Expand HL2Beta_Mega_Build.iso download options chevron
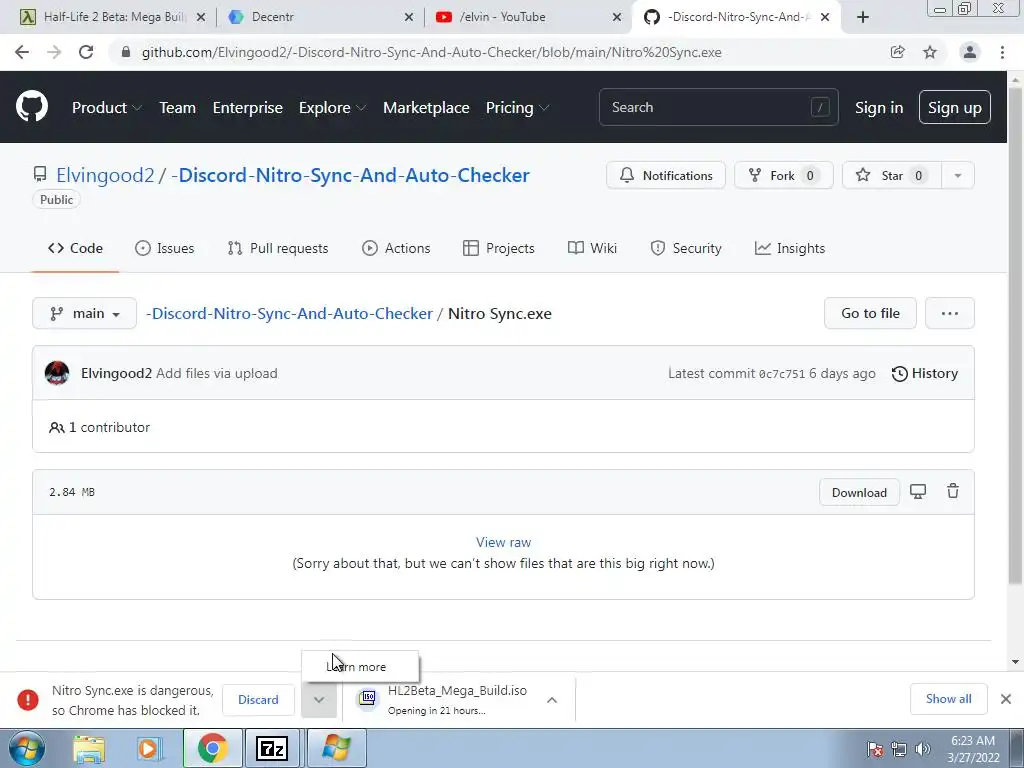 pyautogui.click(x=552, y=699)
